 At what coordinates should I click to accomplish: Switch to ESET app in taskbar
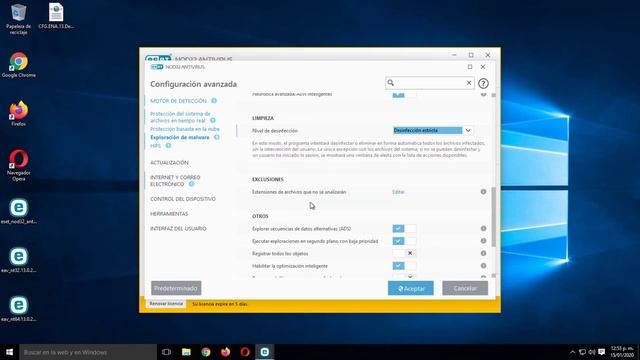[x=264, y=352]
